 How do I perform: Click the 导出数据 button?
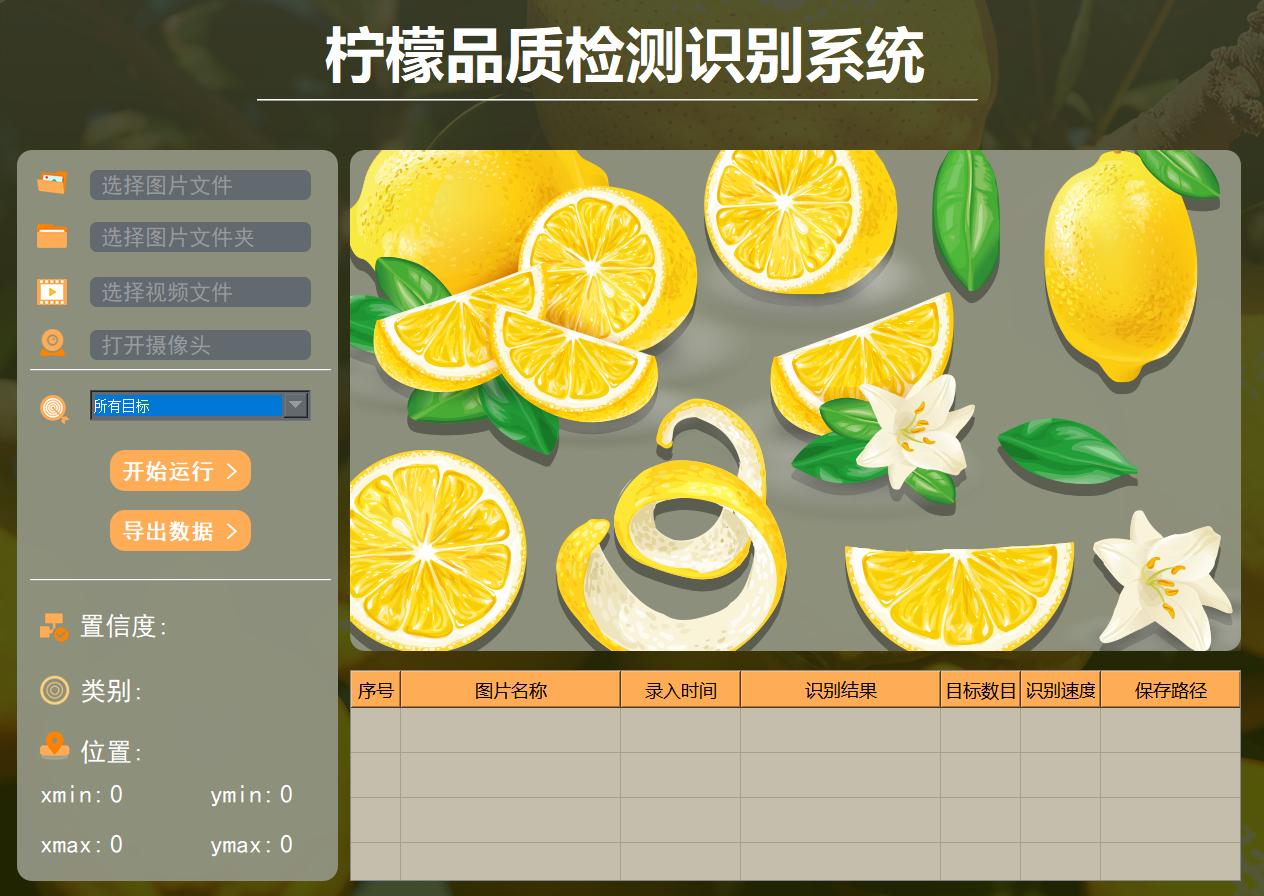click(x=180, y=531)
